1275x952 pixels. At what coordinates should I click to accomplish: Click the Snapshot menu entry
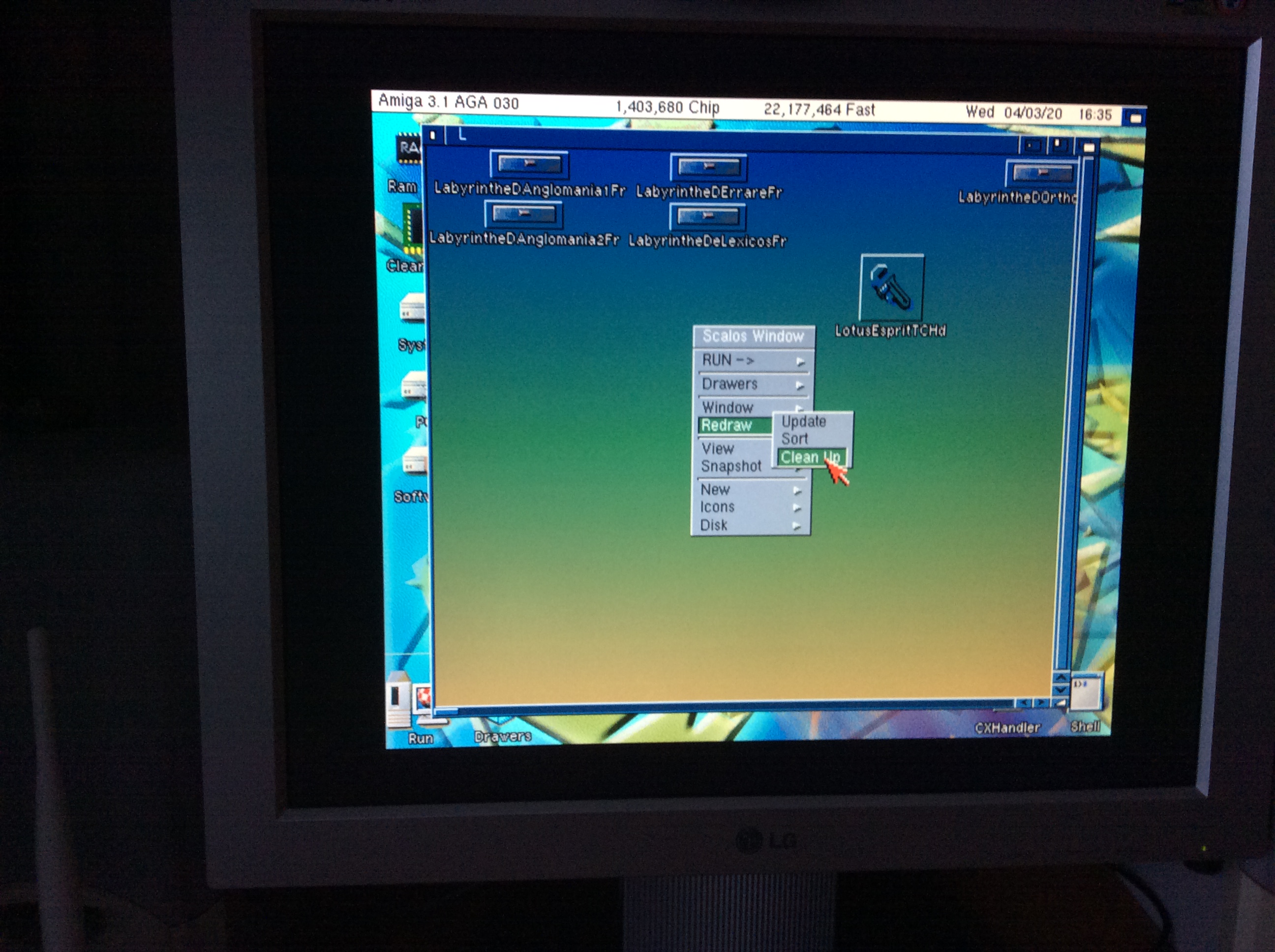pyautogui.click(x=731, y=466)
